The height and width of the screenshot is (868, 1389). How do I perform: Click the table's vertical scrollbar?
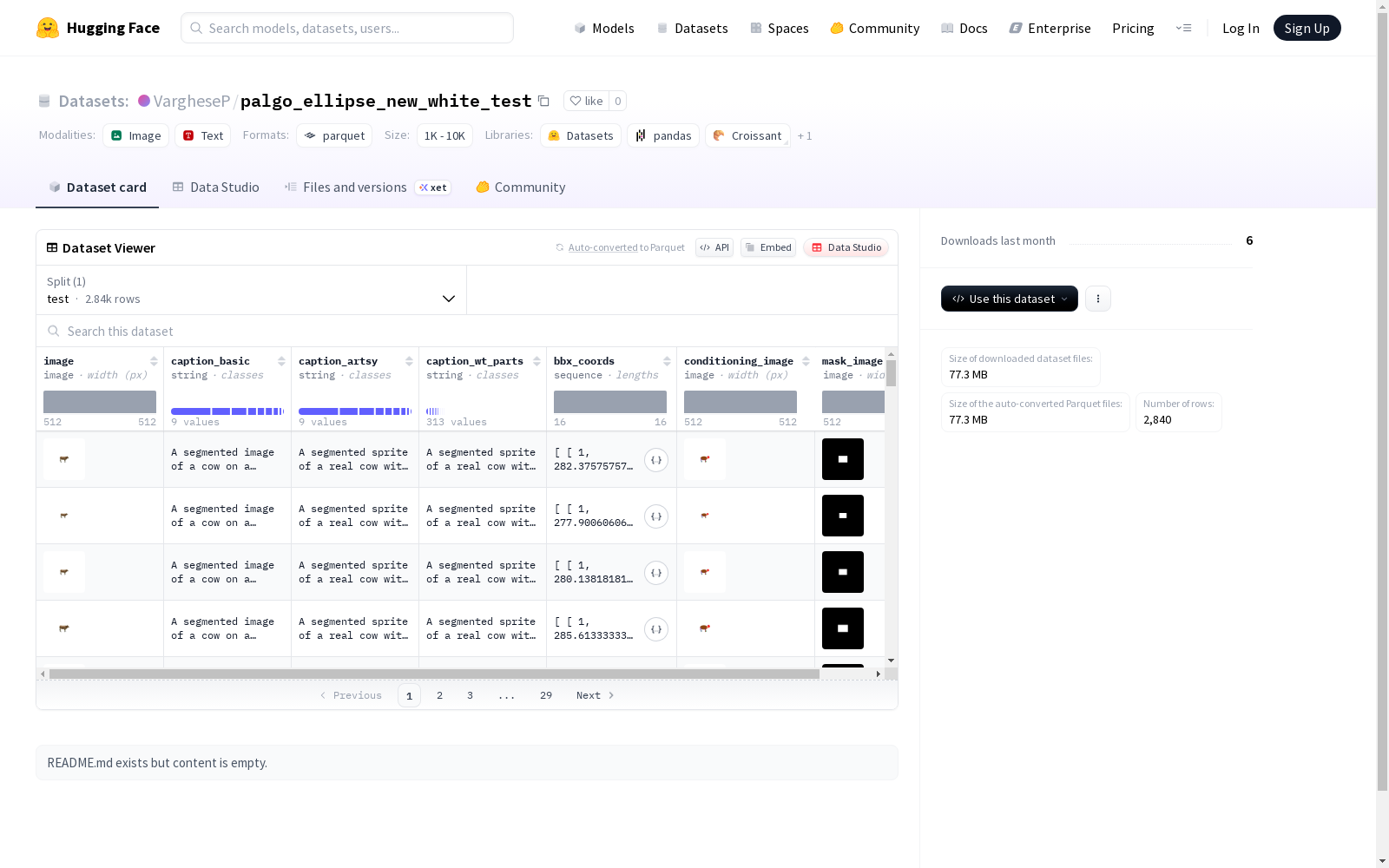(x=891, y=373)
